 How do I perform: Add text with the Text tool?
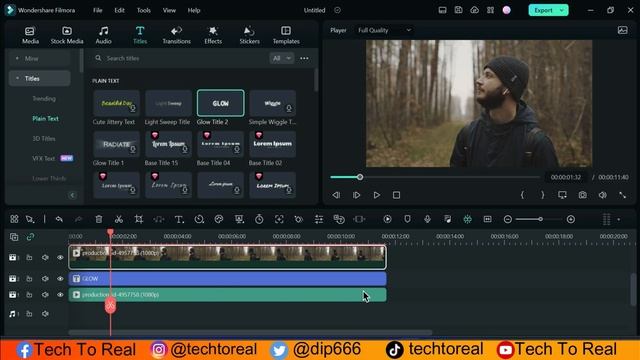(x=179, y=219)
